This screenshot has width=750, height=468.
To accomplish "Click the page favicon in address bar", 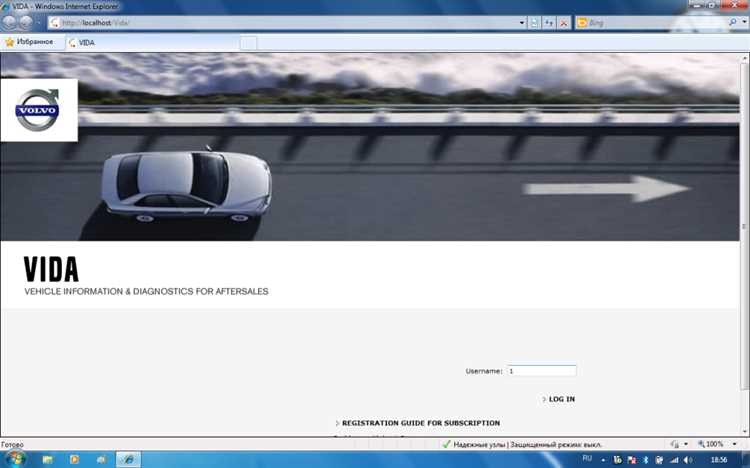I will tap(55, 22).
